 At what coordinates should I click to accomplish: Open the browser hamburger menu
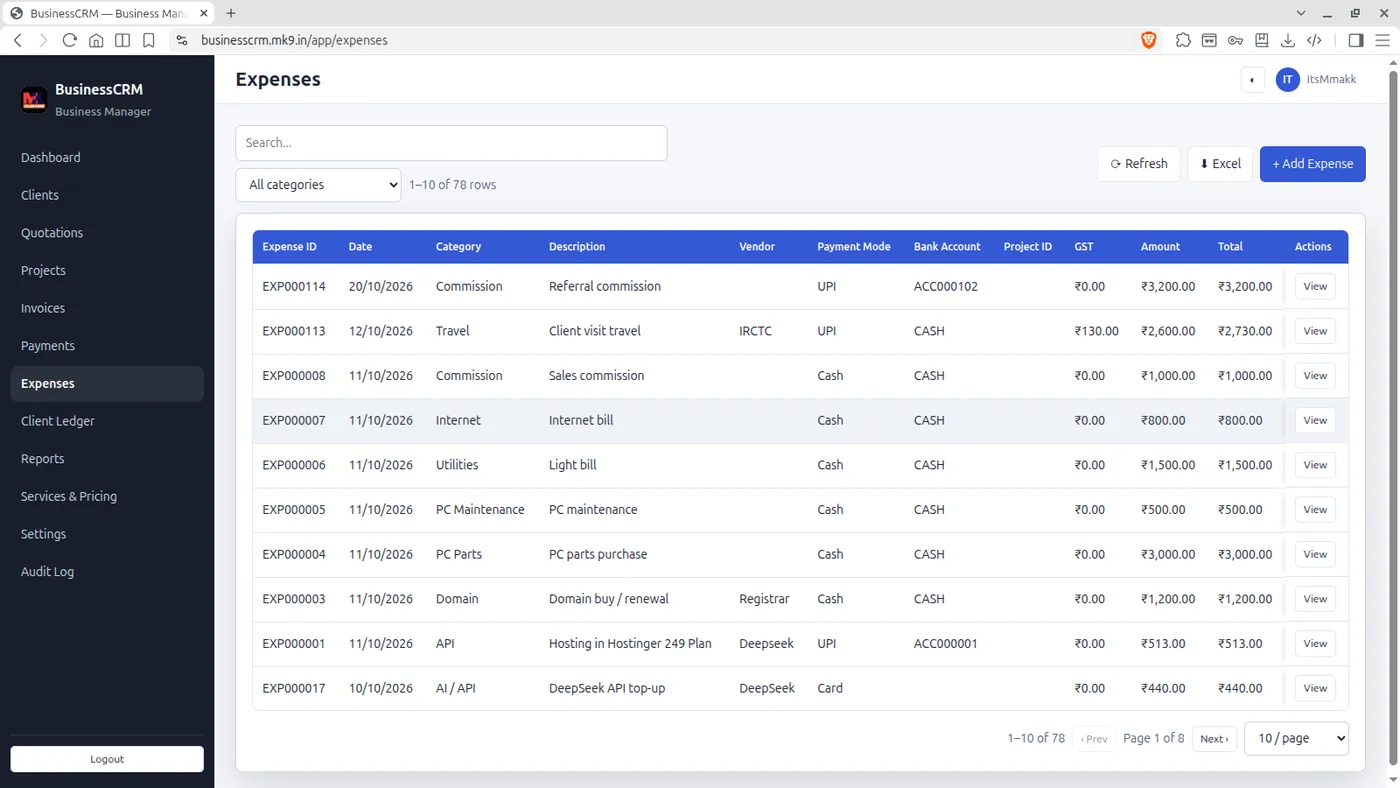click(1383, 40)
